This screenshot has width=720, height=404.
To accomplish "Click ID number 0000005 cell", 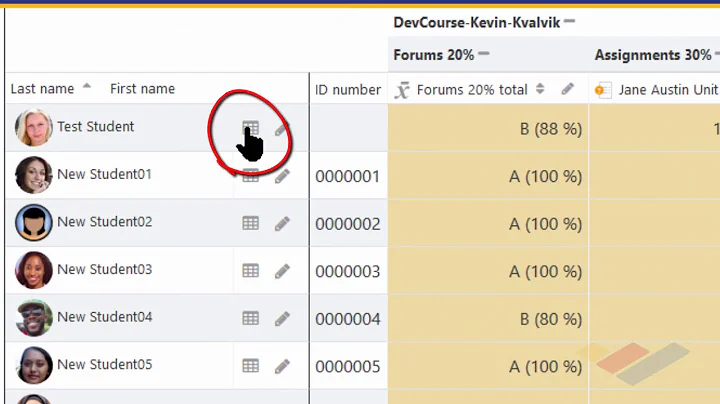I will (348, 366).
